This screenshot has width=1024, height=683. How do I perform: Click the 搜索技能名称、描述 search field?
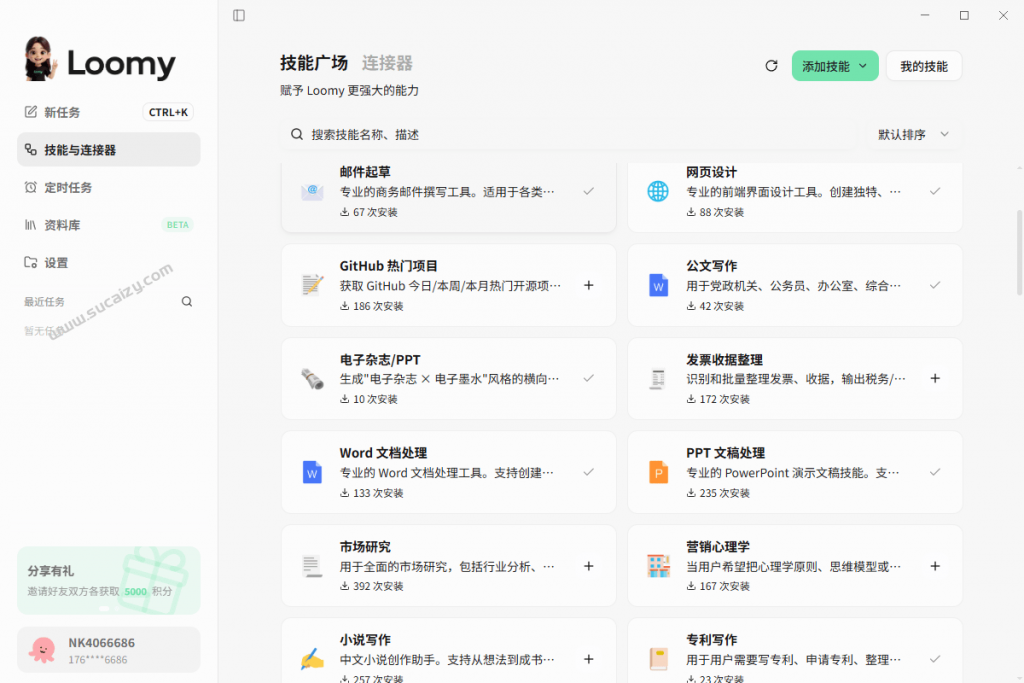coord(568,135)
